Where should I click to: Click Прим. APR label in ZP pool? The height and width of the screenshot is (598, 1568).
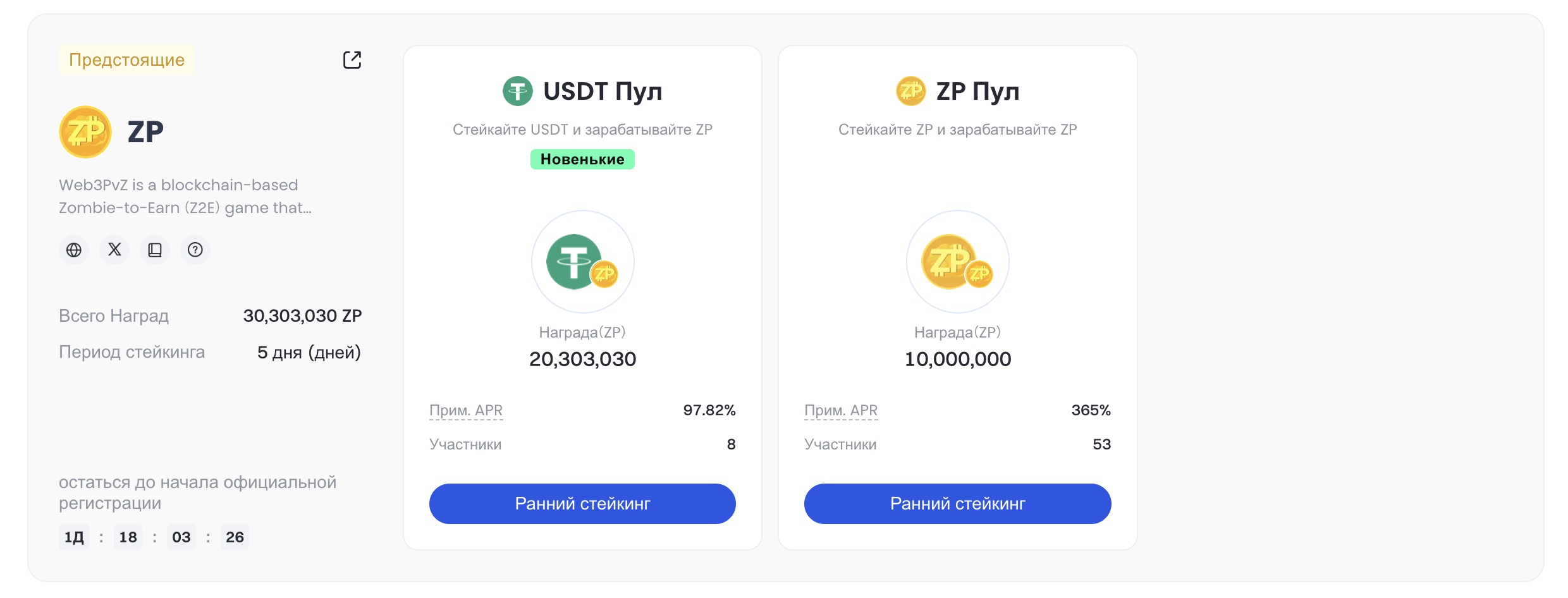pos(841,410)
